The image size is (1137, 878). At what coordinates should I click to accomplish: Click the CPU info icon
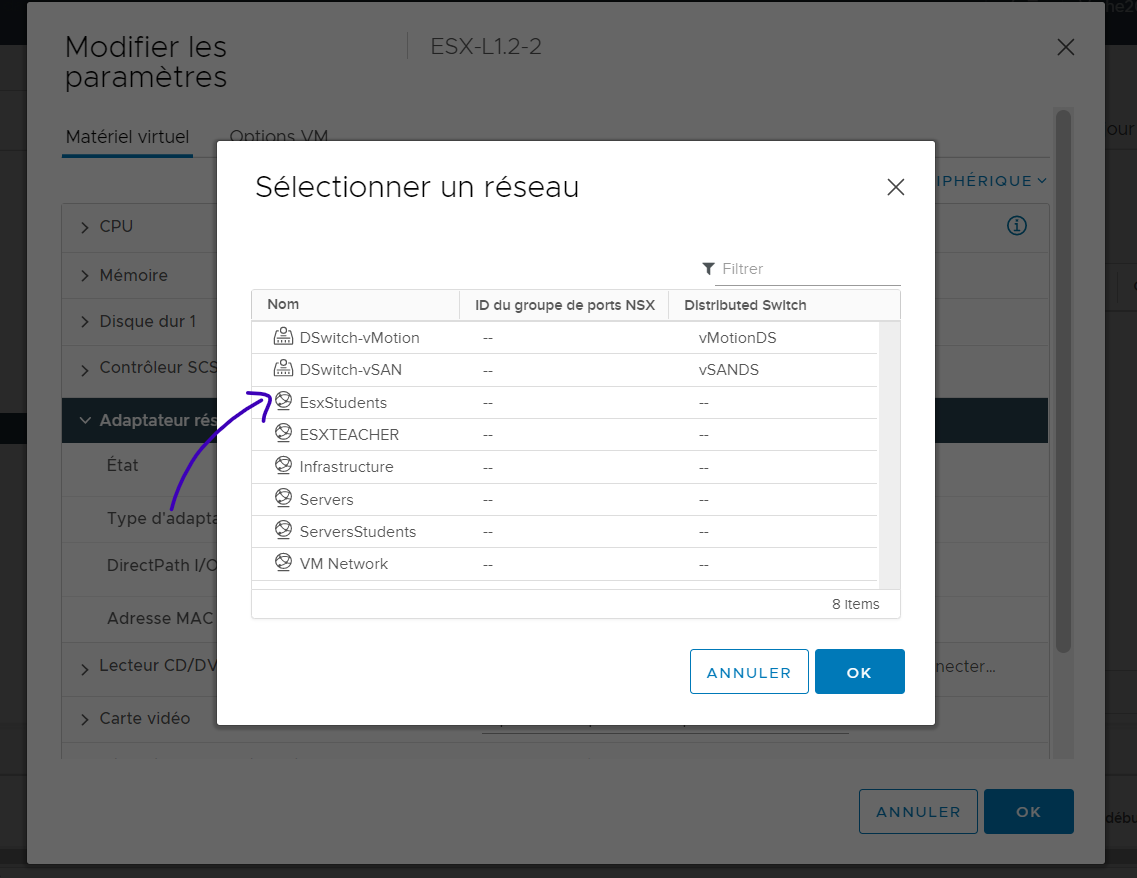click(x=1017, y=225)
